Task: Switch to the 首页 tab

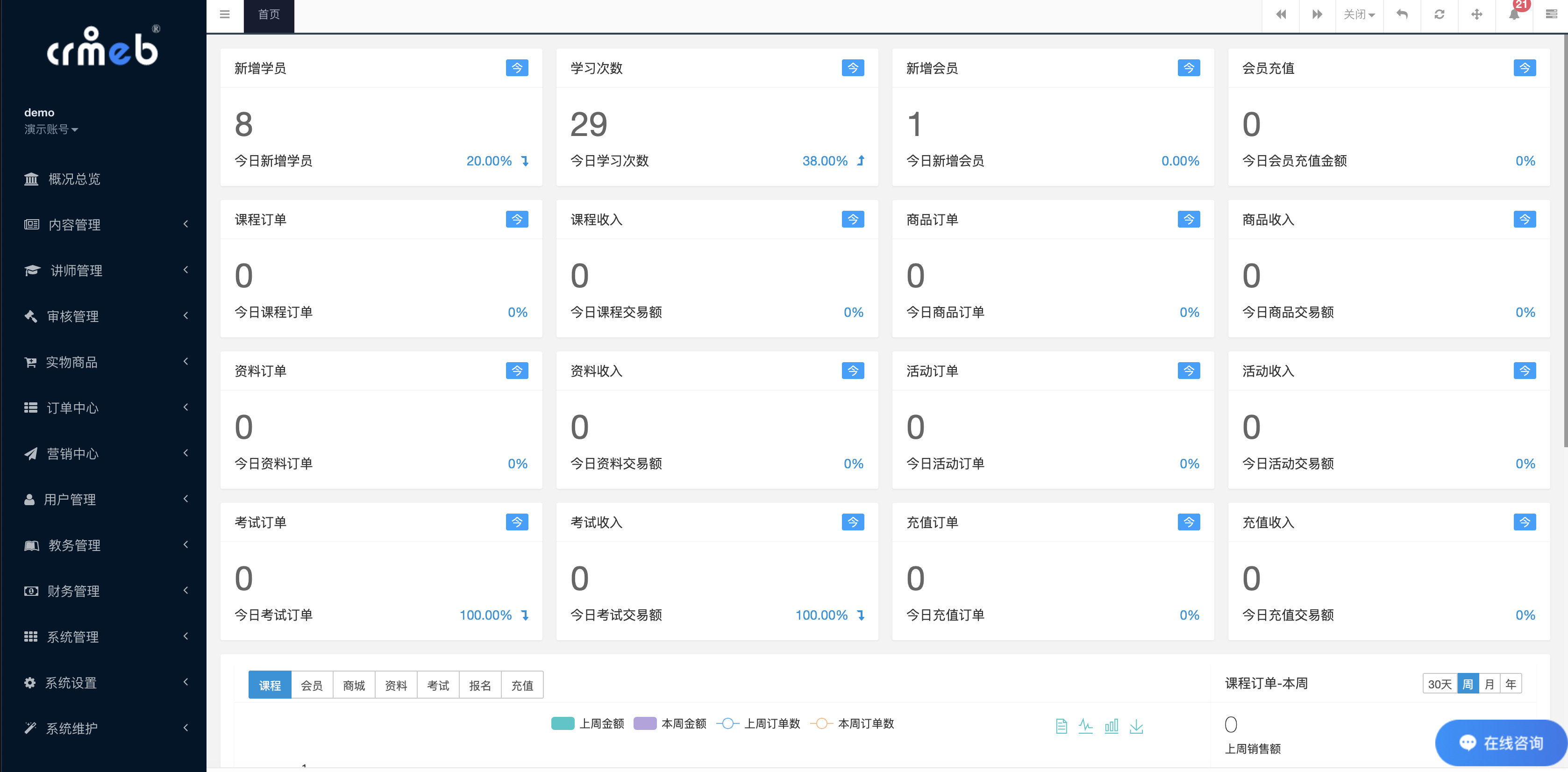Action: point(269,15)
